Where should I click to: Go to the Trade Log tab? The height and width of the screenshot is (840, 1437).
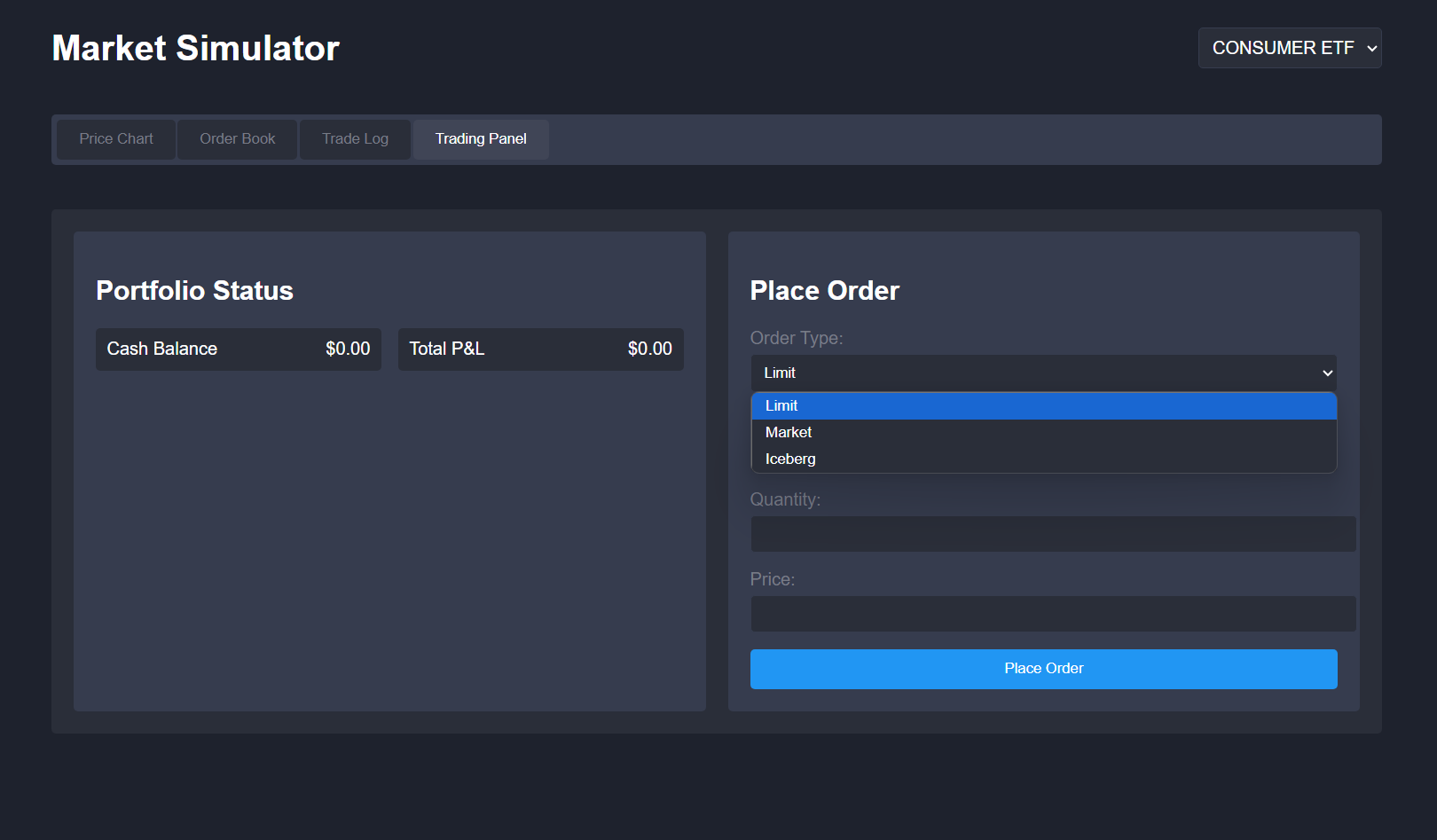click(355, 139)
